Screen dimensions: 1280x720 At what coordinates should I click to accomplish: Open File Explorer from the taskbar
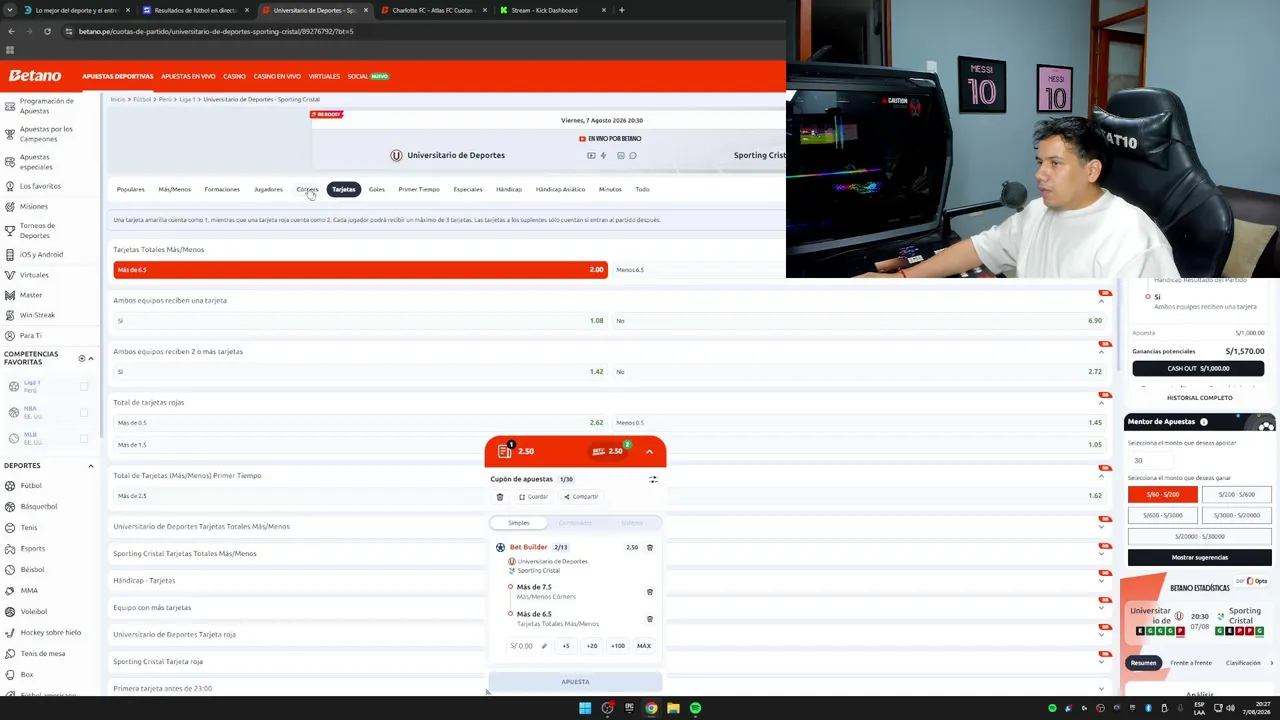coord(673,708)
